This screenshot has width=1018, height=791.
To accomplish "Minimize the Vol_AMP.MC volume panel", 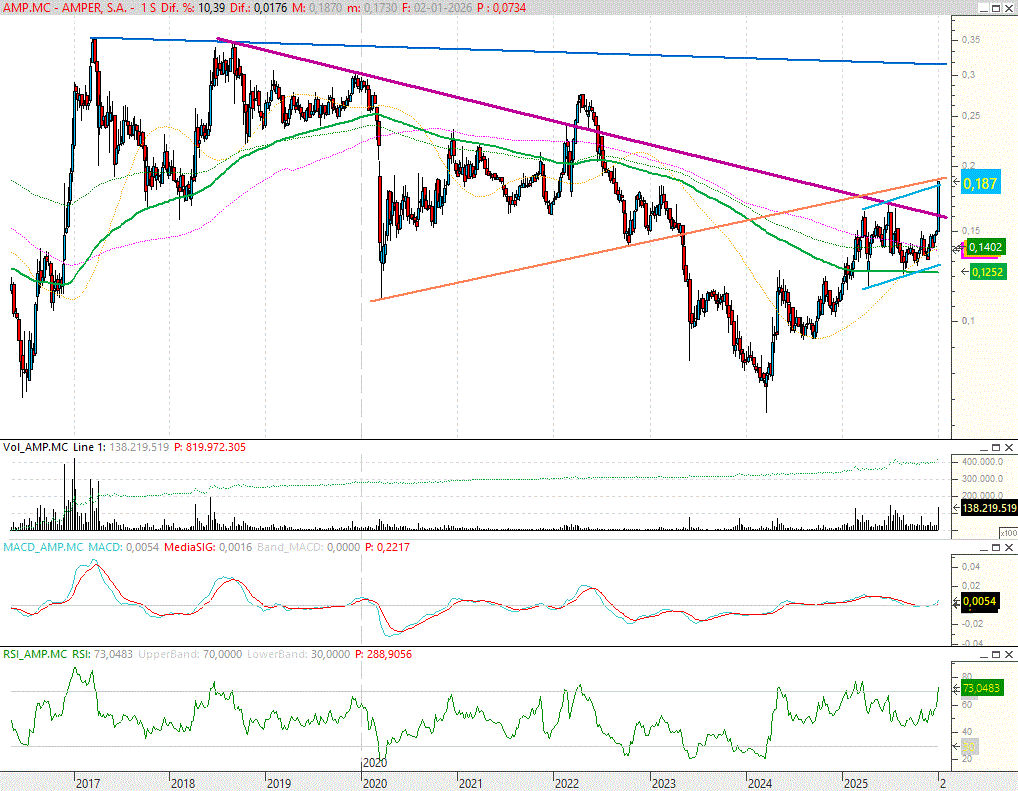I will pyautogui.click(x=984, y=447).
